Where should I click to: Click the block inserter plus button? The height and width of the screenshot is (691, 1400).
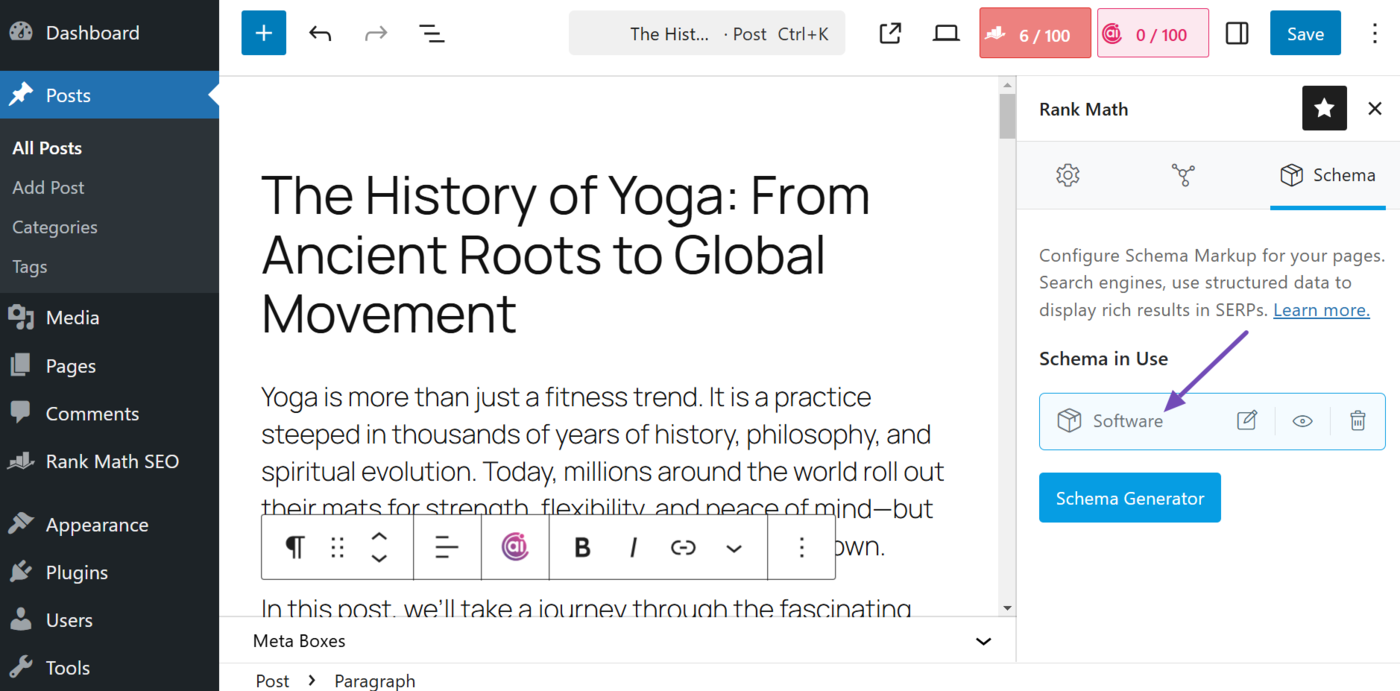[x=264, y=33]
